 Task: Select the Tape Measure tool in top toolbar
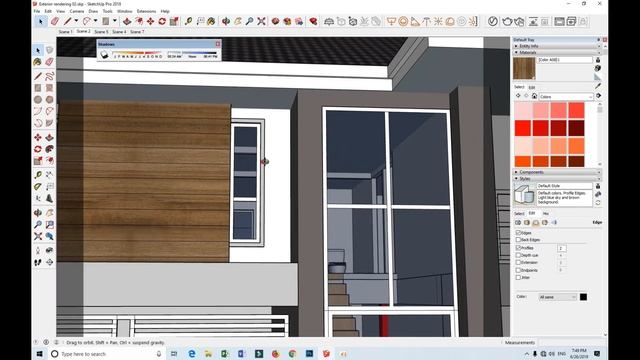pos(188,21)
